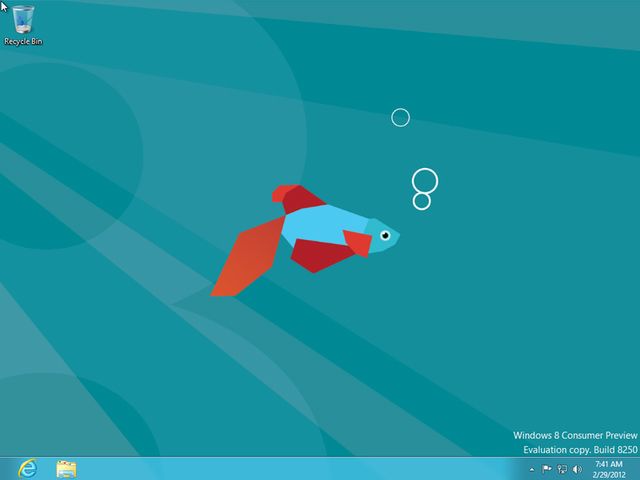Expand the hidden tray icons arrow
Screen dimensions: 640x480
pos(533,469)
